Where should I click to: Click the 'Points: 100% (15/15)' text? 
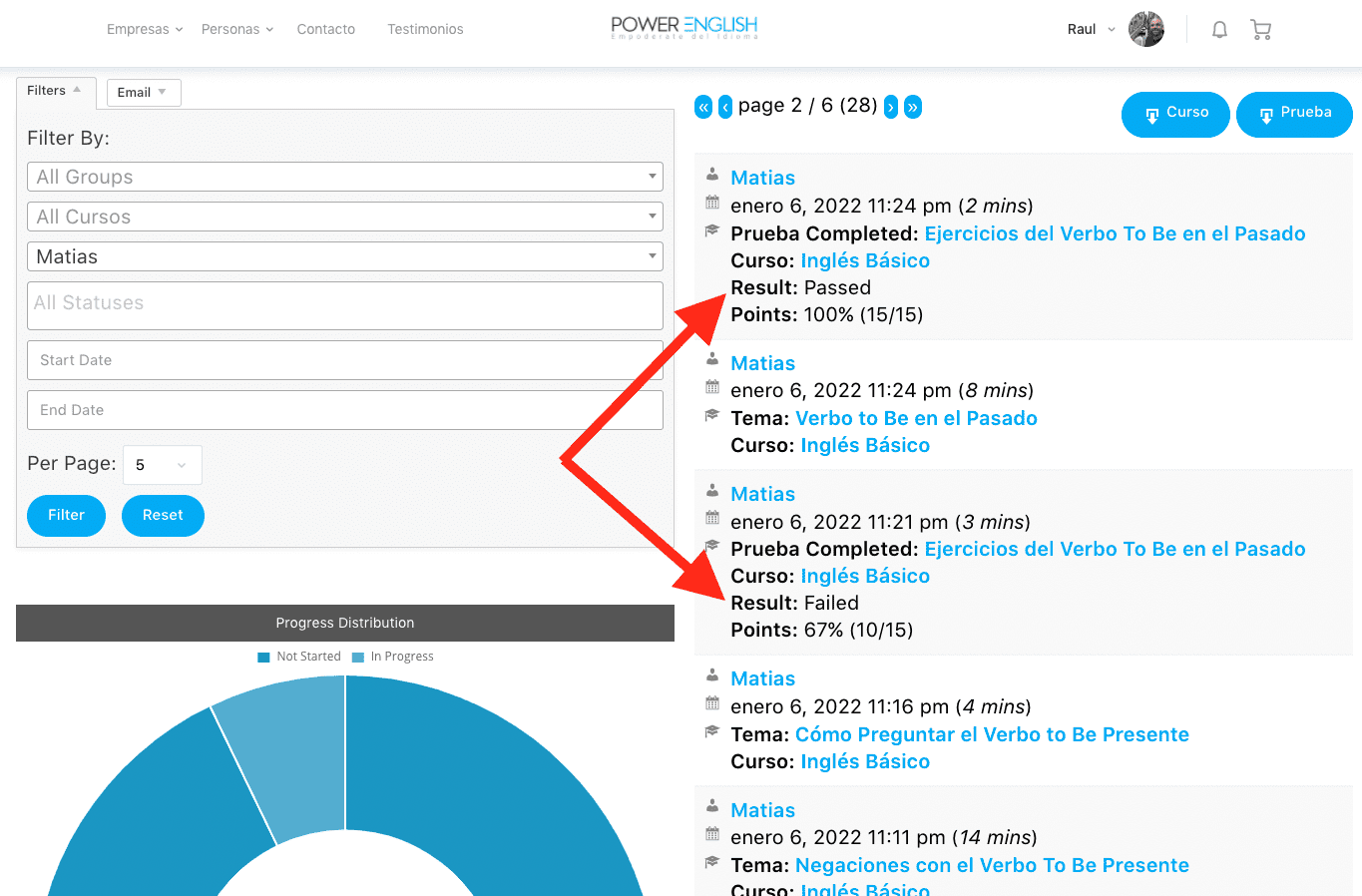[x=826, y=314]
